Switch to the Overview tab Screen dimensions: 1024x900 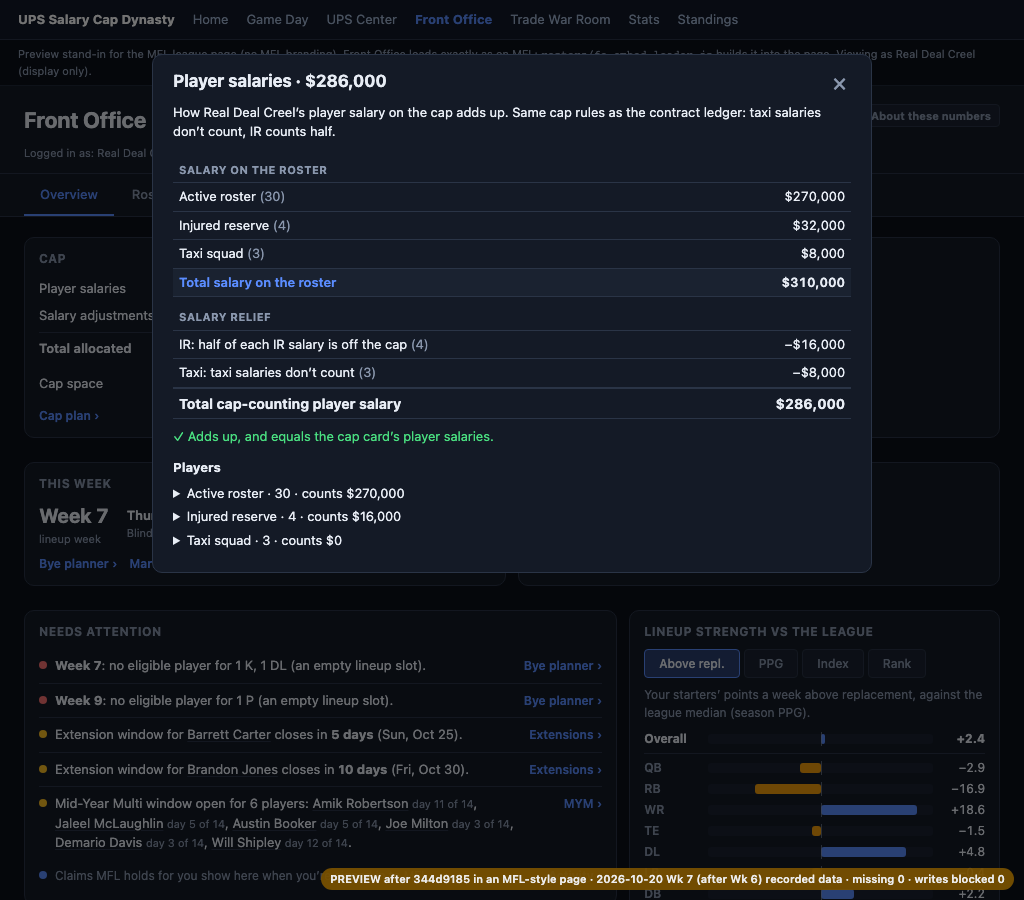point(69,195)
